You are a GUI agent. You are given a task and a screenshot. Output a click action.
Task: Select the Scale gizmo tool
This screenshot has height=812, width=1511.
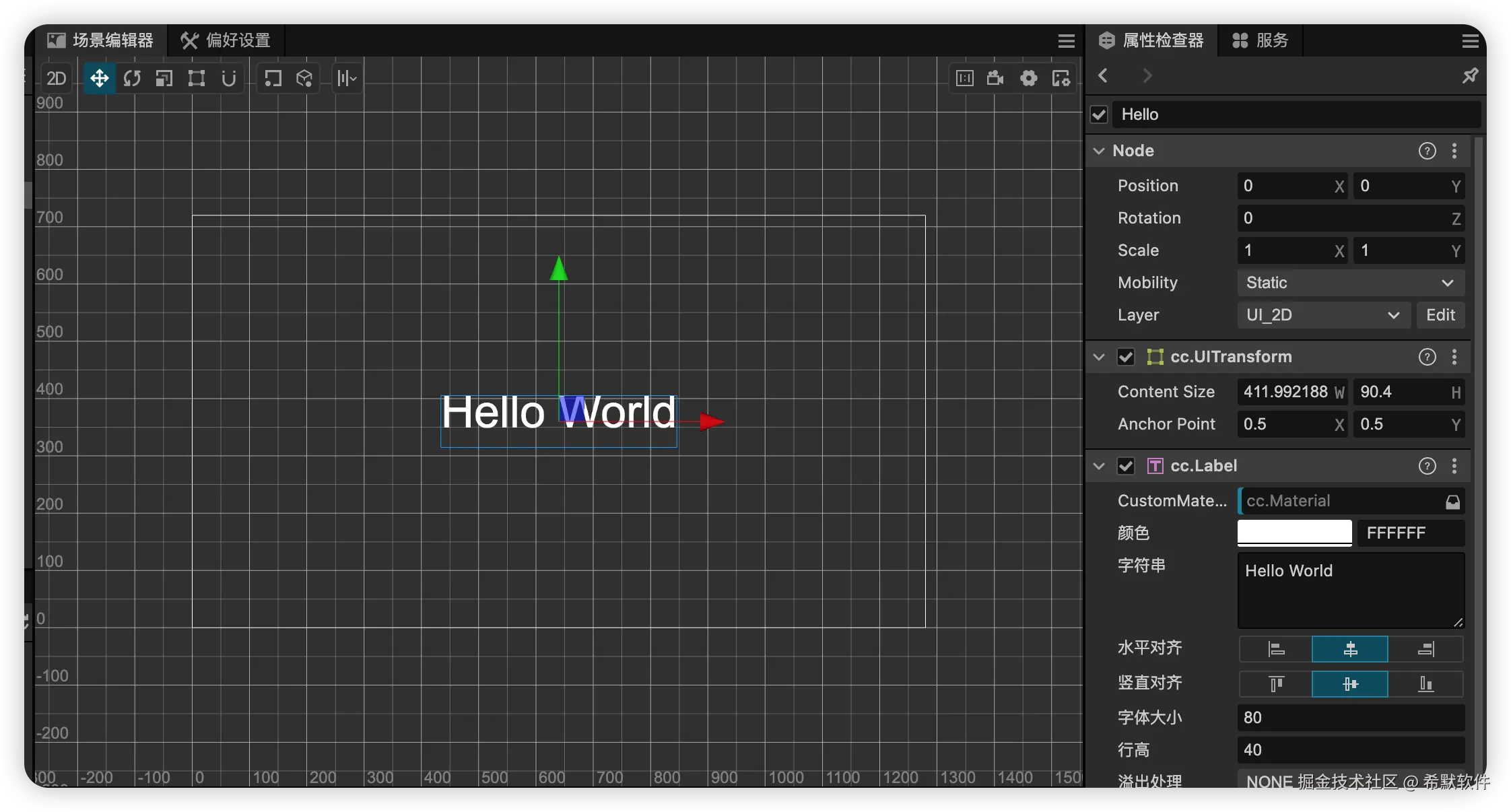tap(164, 78)
